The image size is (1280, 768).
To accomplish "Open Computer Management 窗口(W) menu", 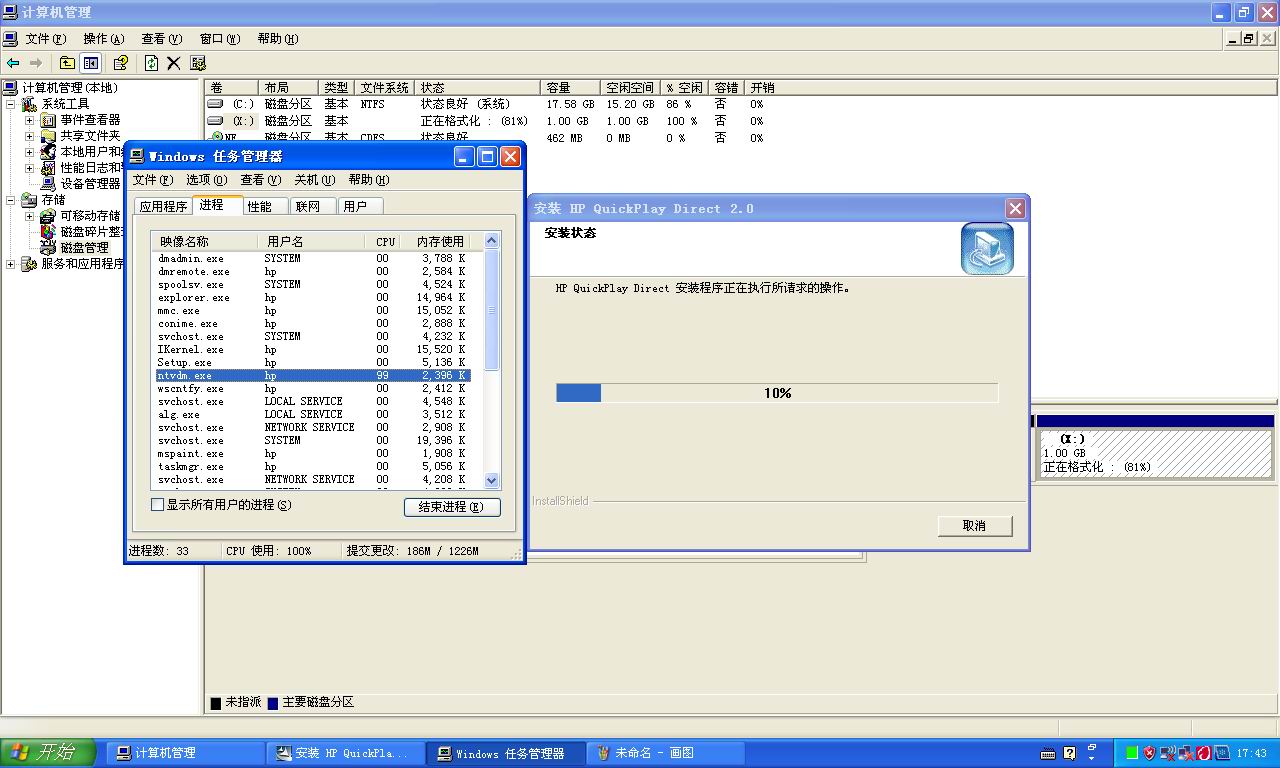I will tap(220, 39).
